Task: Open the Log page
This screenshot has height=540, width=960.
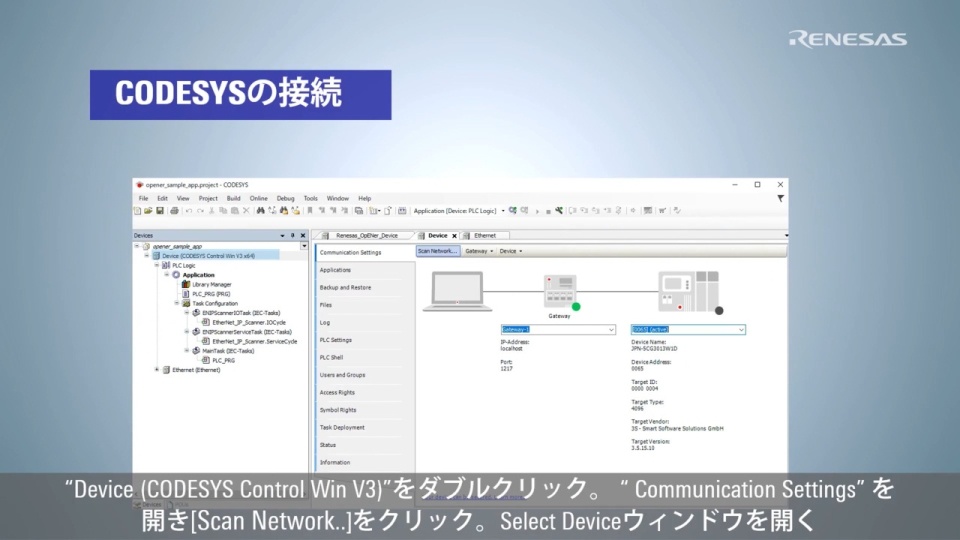Action: pos(324,323)
